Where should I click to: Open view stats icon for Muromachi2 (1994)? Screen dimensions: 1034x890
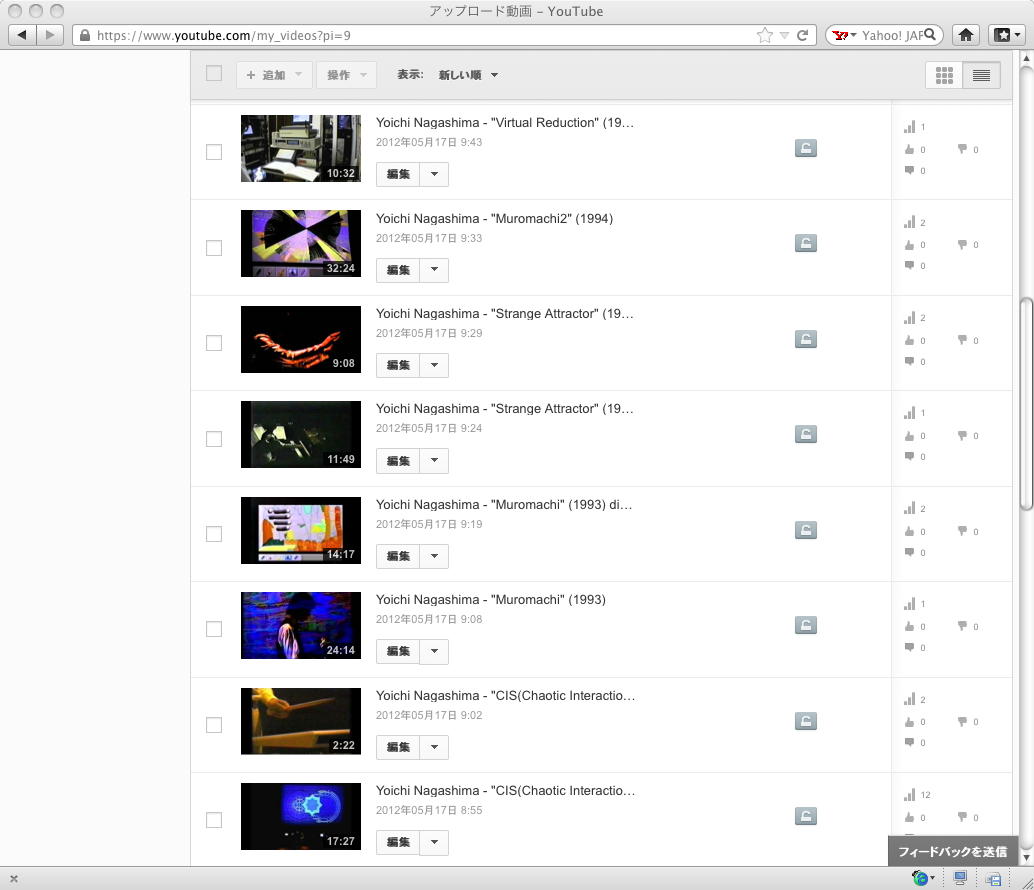[909, 222]
